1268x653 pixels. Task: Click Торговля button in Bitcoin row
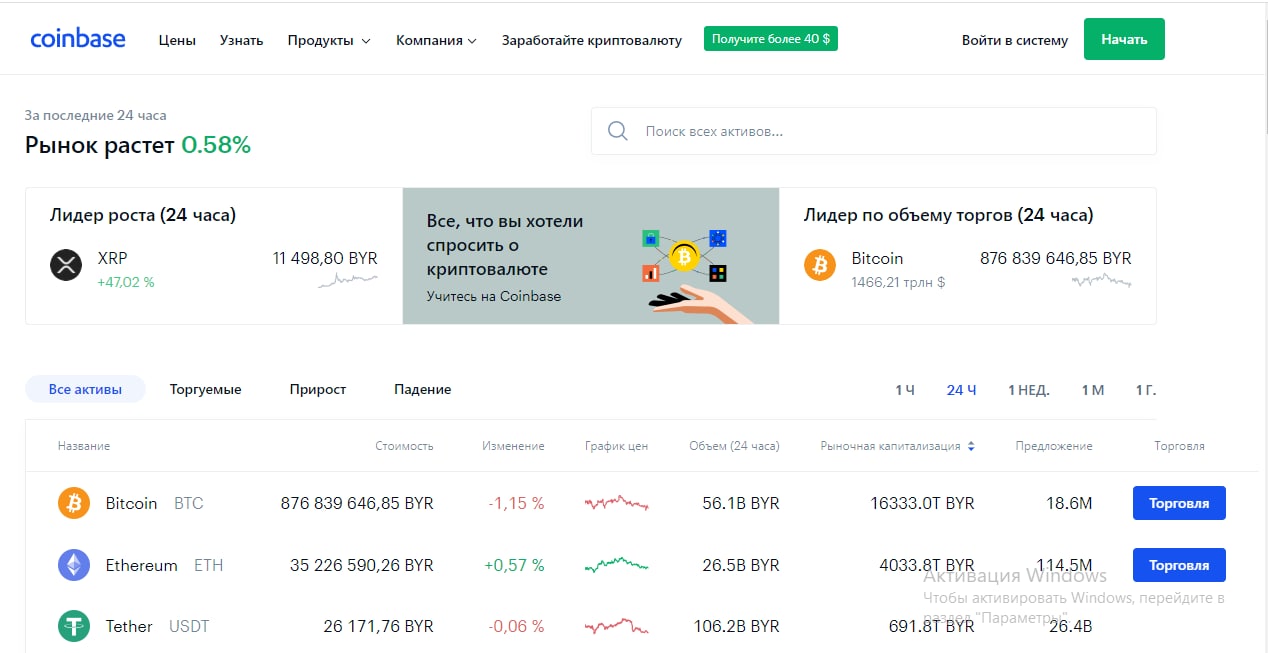1179,503
